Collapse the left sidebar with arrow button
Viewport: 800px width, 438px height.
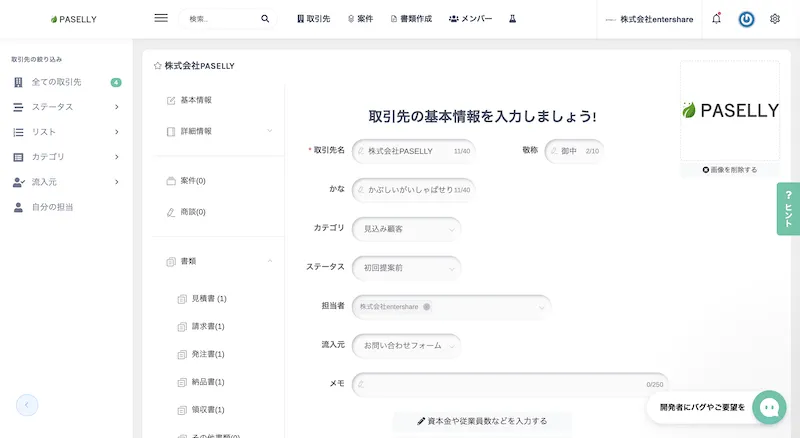(x=27, y=405)
